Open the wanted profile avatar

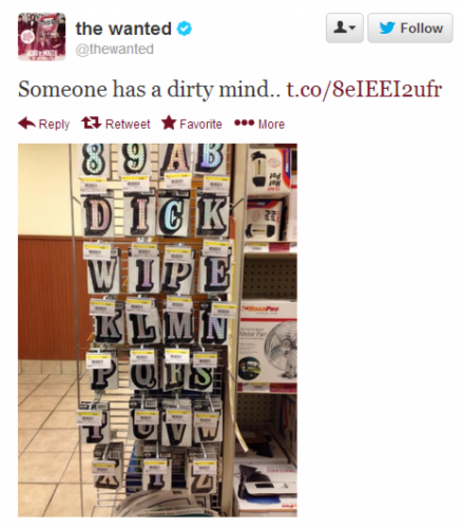tap(42, 37)
